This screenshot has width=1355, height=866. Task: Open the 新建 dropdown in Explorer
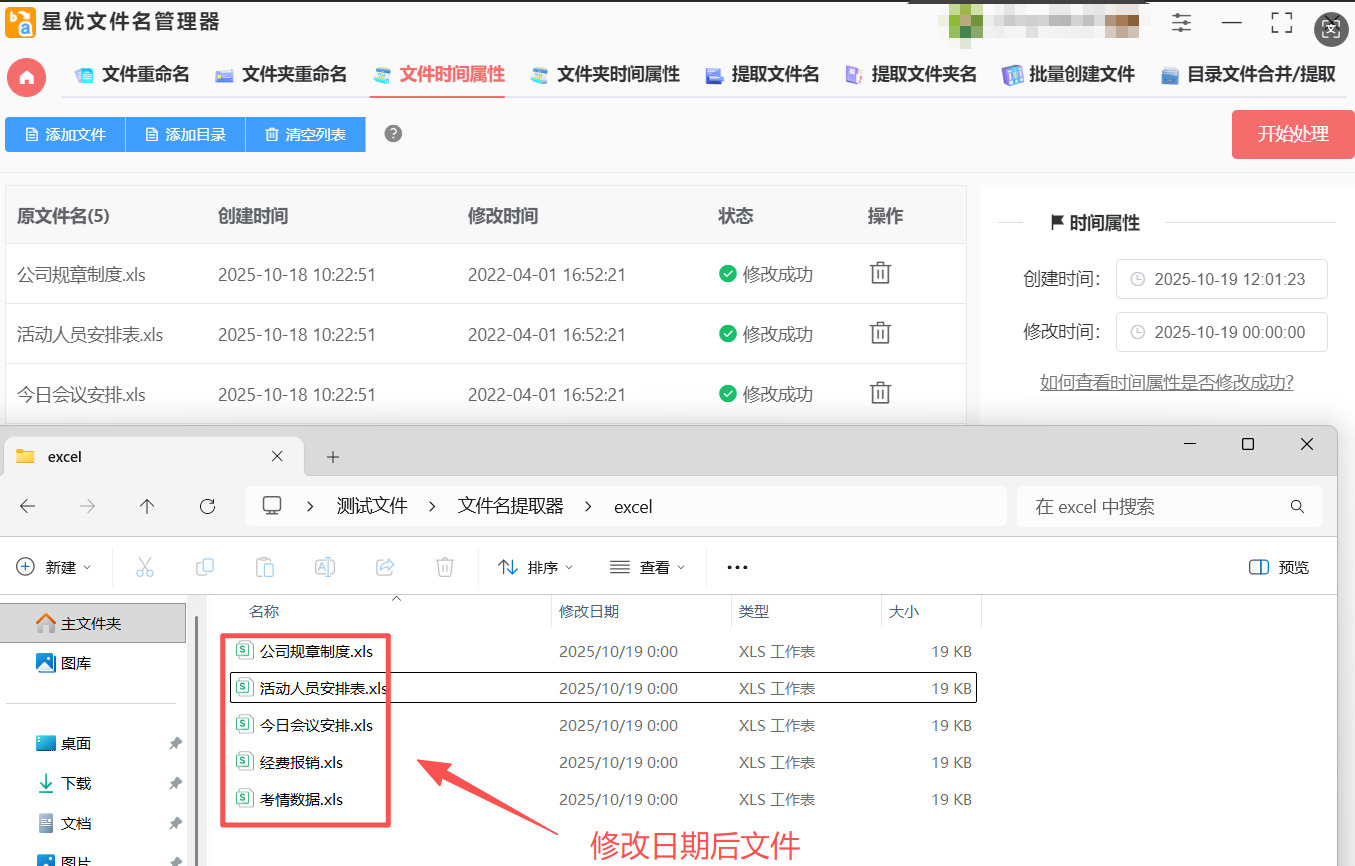click(x=55, y=567)
